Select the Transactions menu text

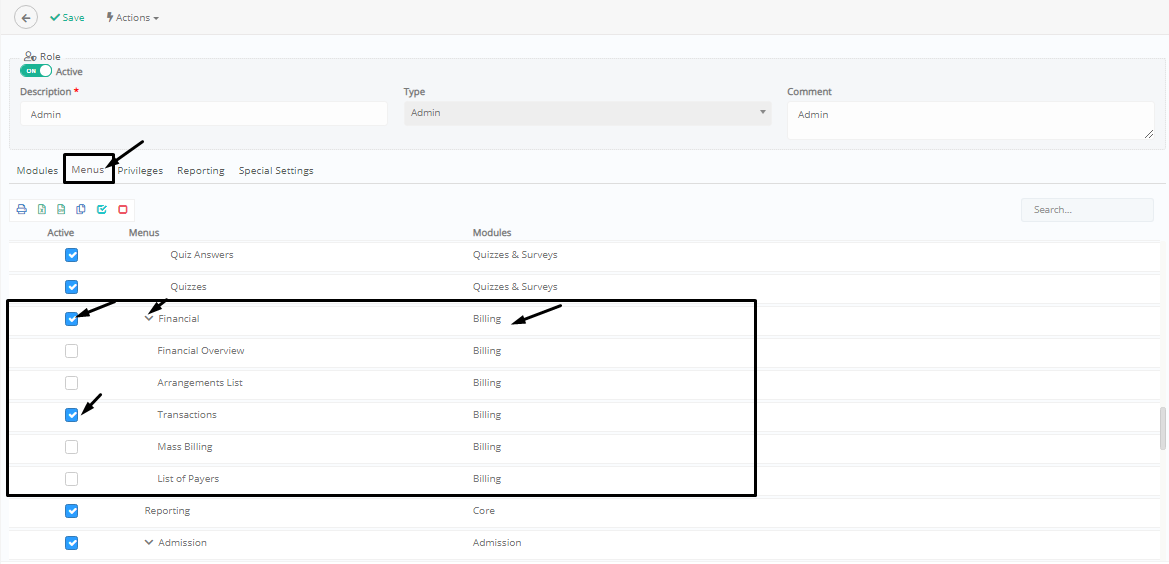187,414
